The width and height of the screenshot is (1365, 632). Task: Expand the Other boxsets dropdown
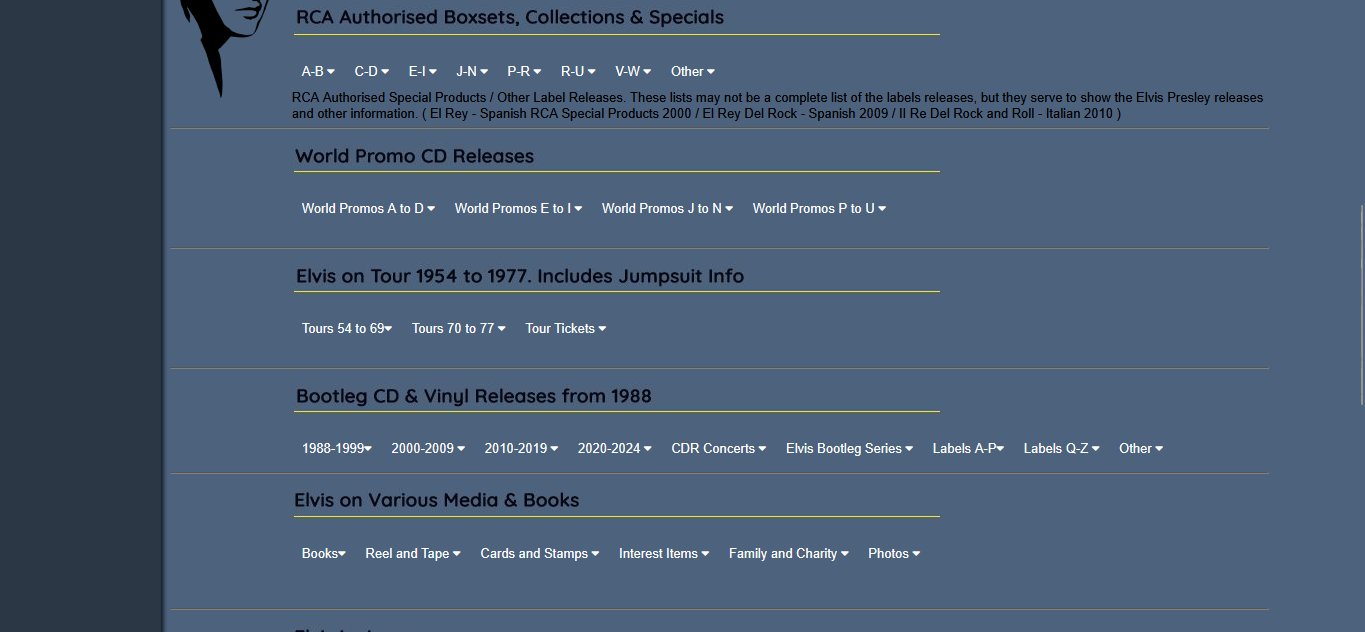point(693,71)
